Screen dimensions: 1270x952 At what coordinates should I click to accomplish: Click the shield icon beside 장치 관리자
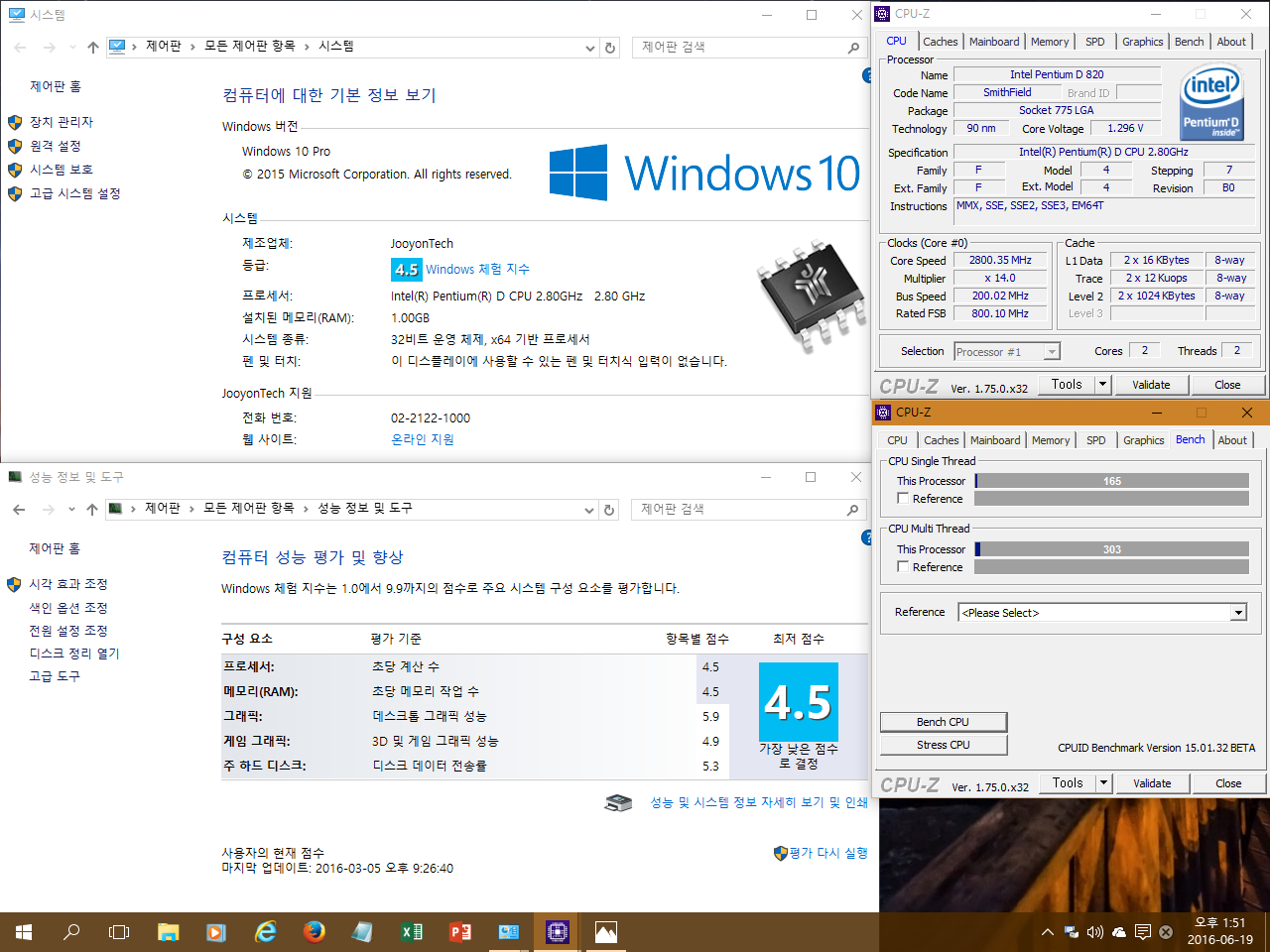click(15, 122)
